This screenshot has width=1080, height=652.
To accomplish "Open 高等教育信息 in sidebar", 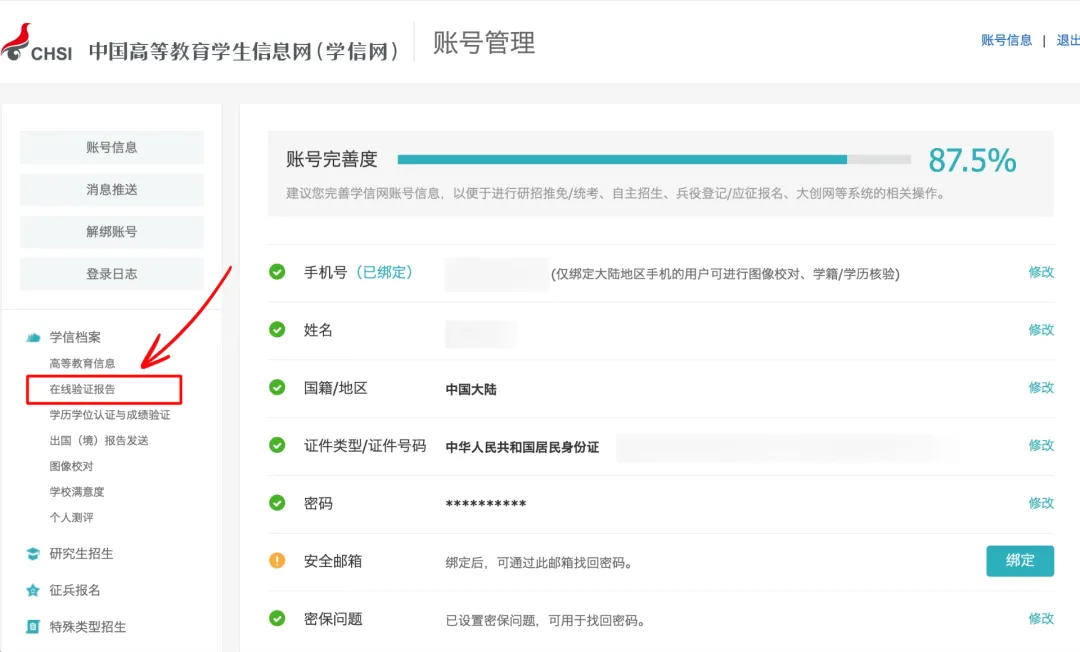I will [x=82, y=364].
